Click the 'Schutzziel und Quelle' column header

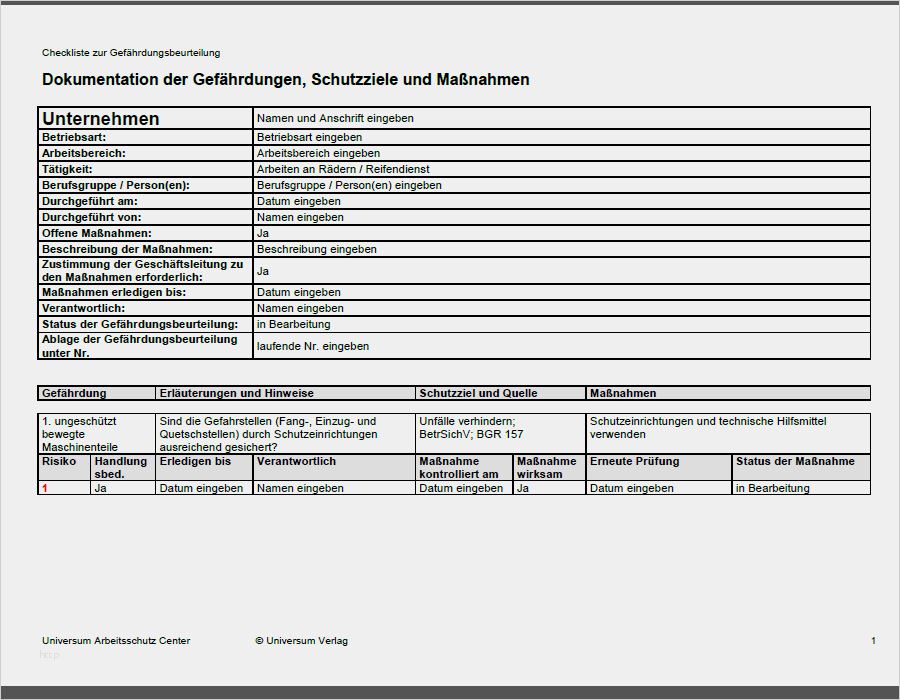point(501,393)
